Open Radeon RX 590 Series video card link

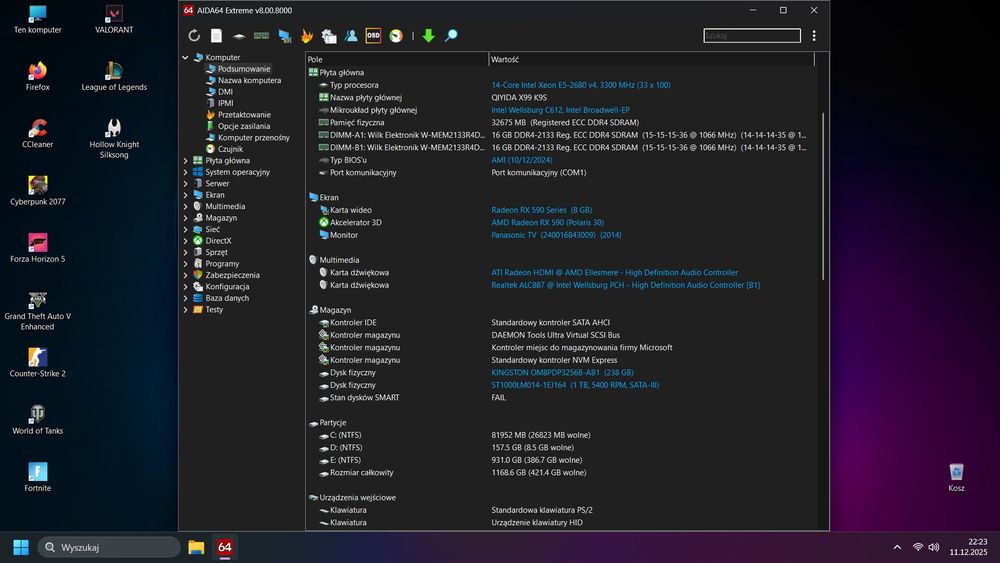pyautogui.click(x=541, y=210)
